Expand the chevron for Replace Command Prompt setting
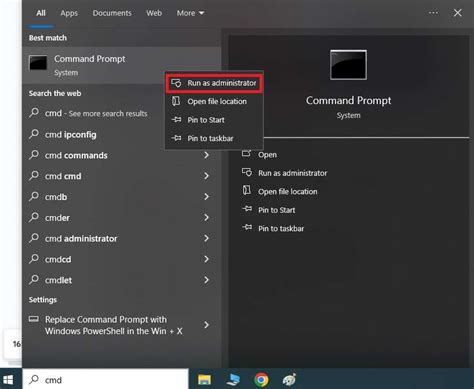This screenshot has width=474, height=389. [x=206, y=325]
